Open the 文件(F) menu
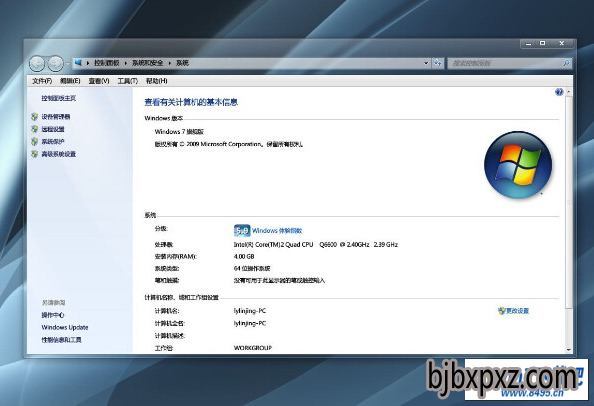 (42, 81)
